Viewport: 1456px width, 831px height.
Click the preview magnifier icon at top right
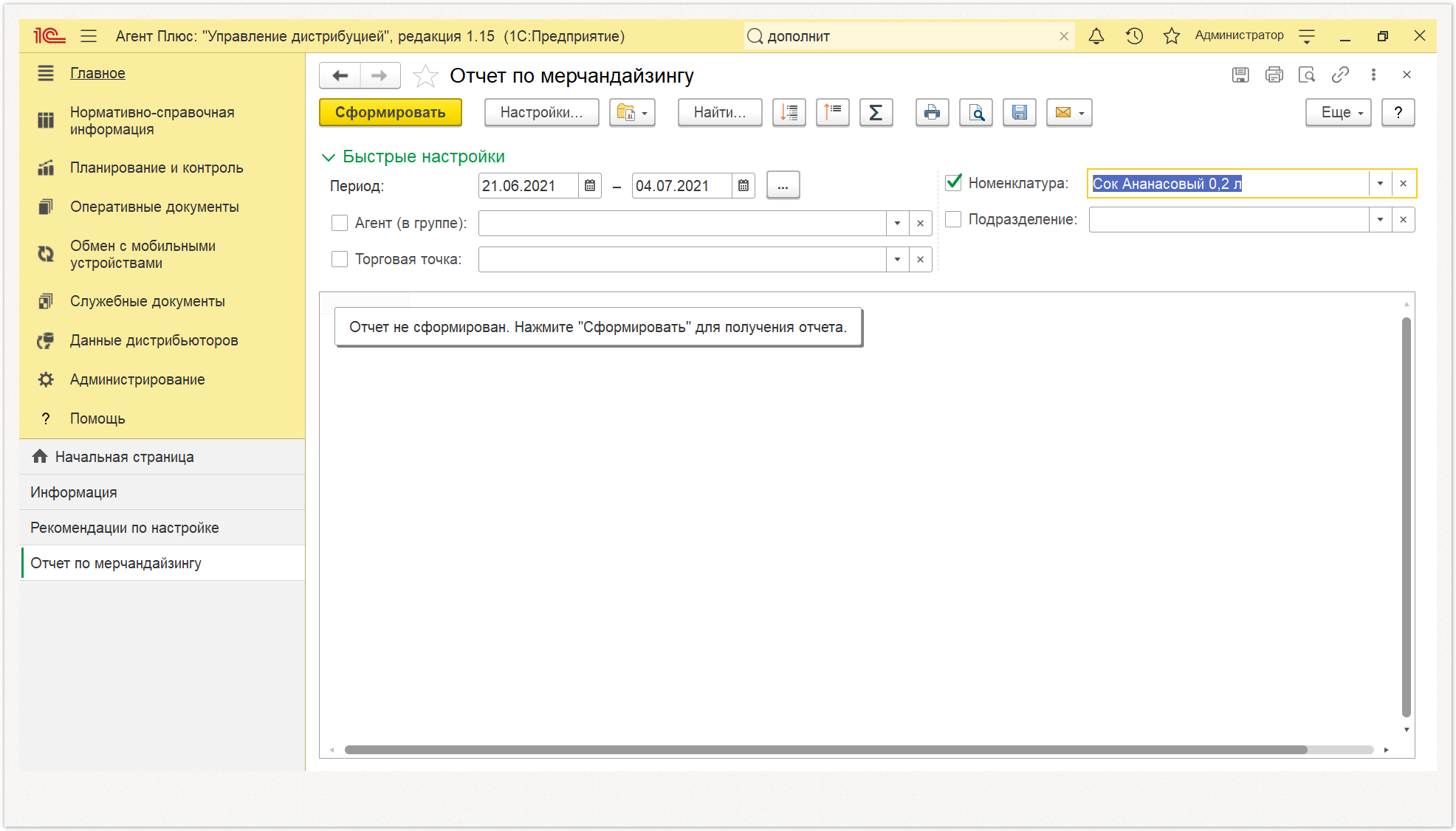[x=1307, y=75]
